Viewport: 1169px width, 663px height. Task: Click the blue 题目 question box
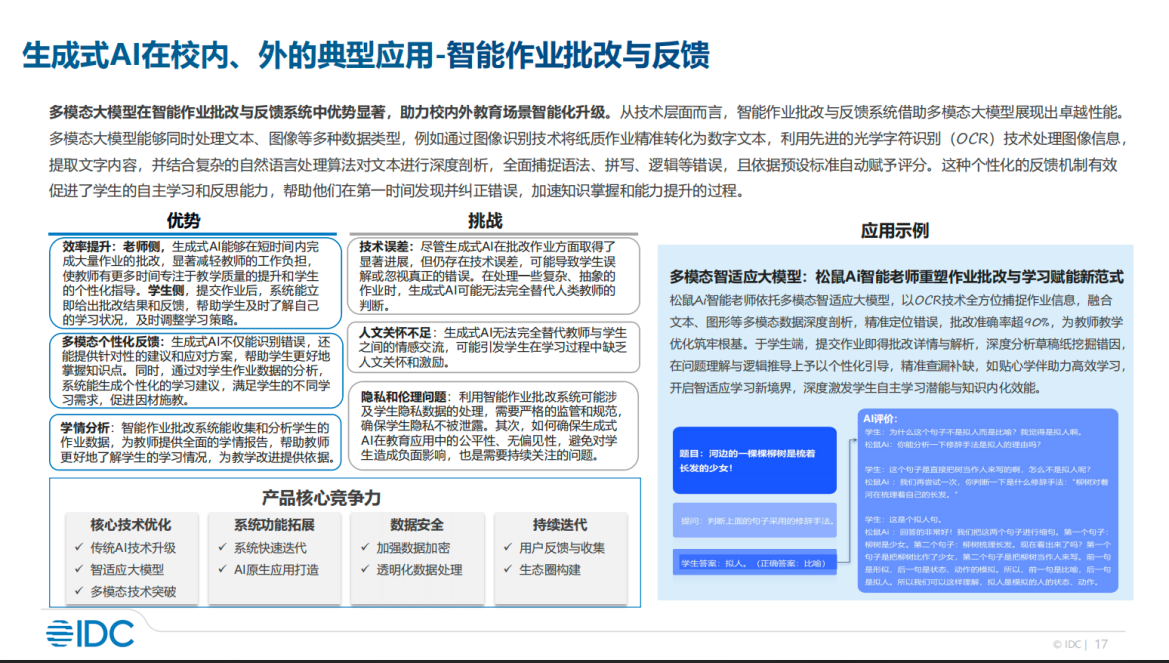pos(754,460)
